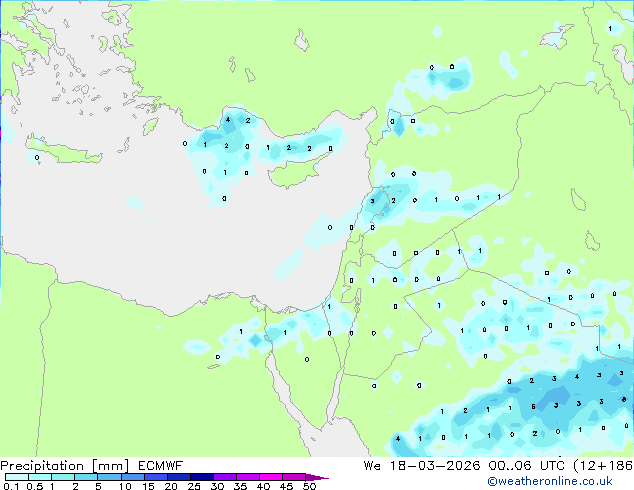Click the 0.5–1 mm legend color swatch
Image resolution: width=634 pixels, height=490 pixels.
(x=40, y=477)
